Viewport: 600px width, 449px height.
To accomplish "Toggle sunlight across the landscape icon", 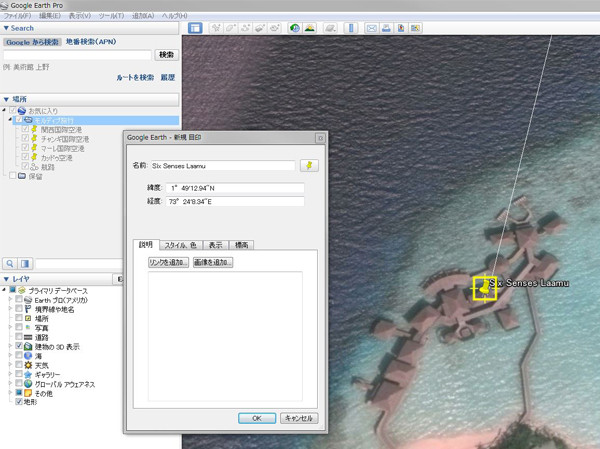I will 310,28.
